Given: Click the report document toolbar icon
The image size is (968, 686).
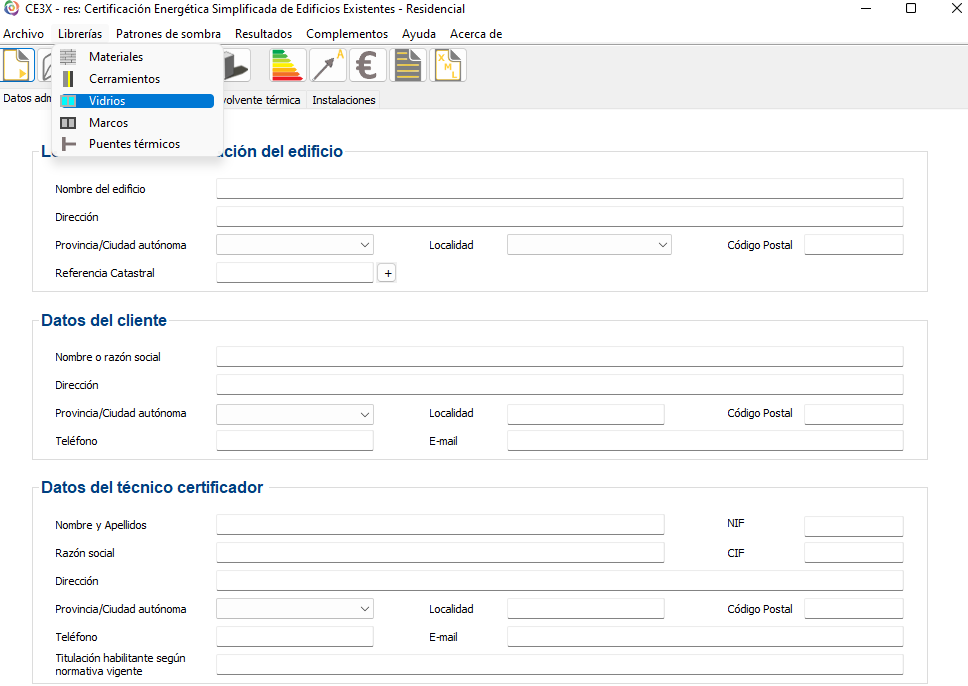Looking at the screenshot, I should pyautogui.click(x=408, y=66).
